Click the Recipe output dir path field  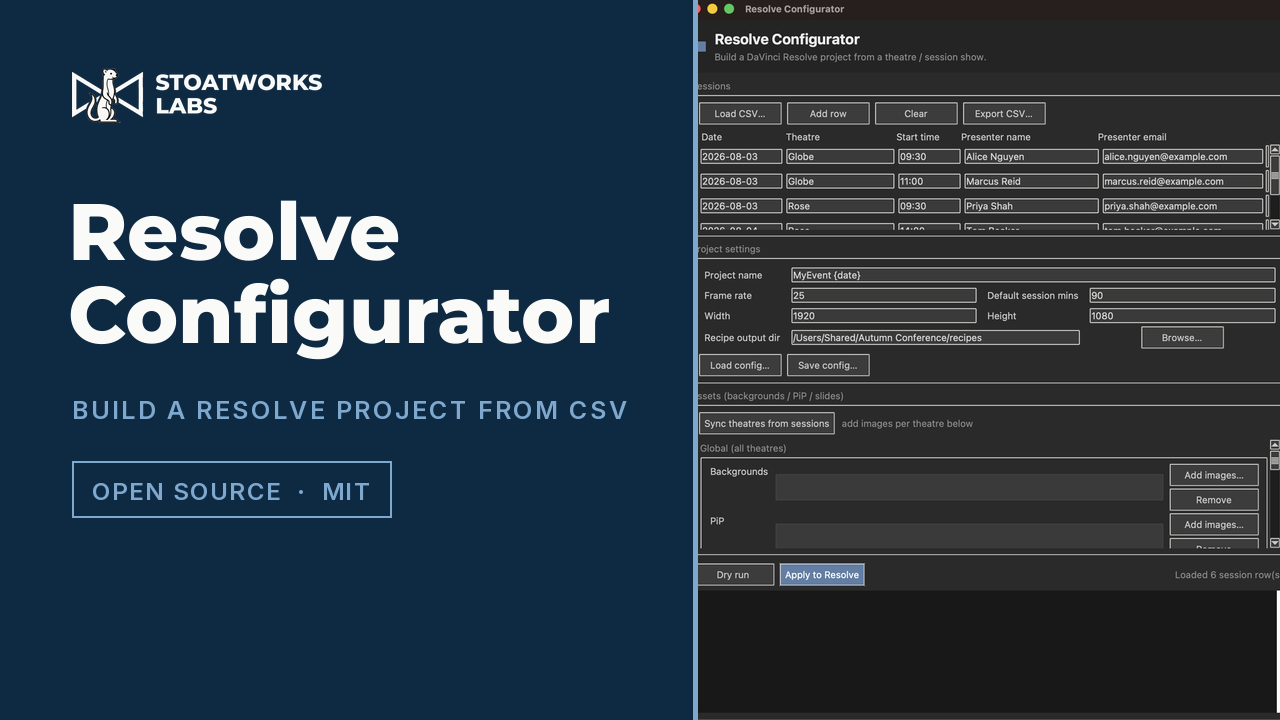click(935, 338)
